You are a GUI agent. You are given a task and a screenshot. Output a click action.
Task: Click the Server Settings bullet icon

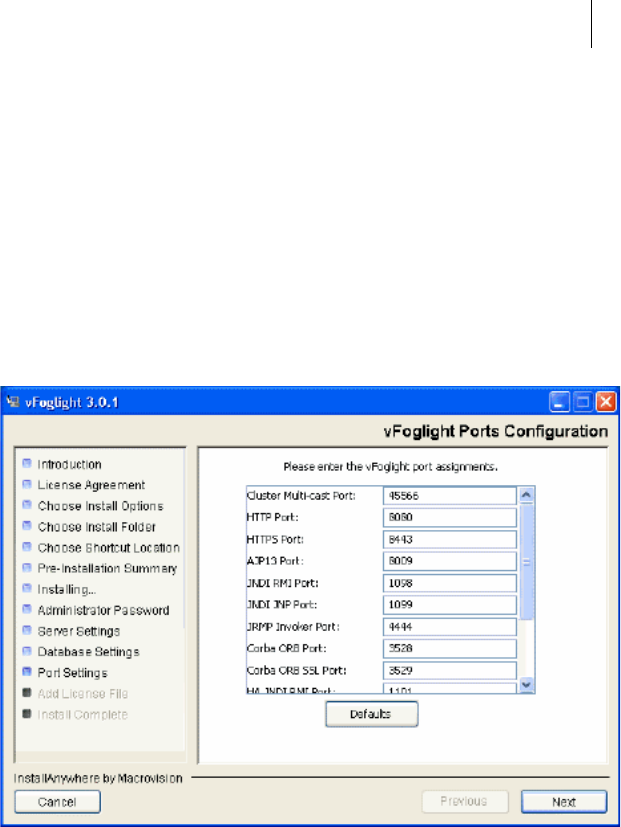(27, 630)
